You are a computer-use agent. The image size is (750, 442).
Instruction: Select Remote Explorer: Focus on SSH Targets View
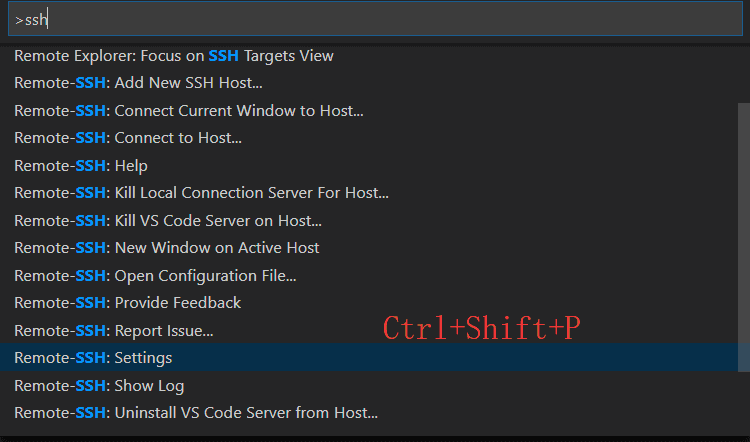click(369, 56)
